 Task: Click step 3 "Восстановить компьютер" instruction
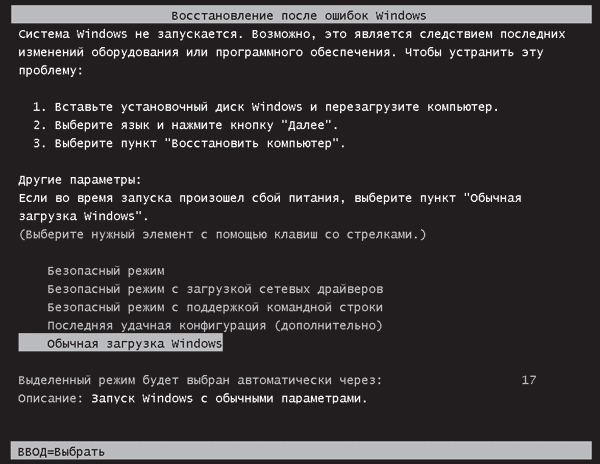click(188, 143)
